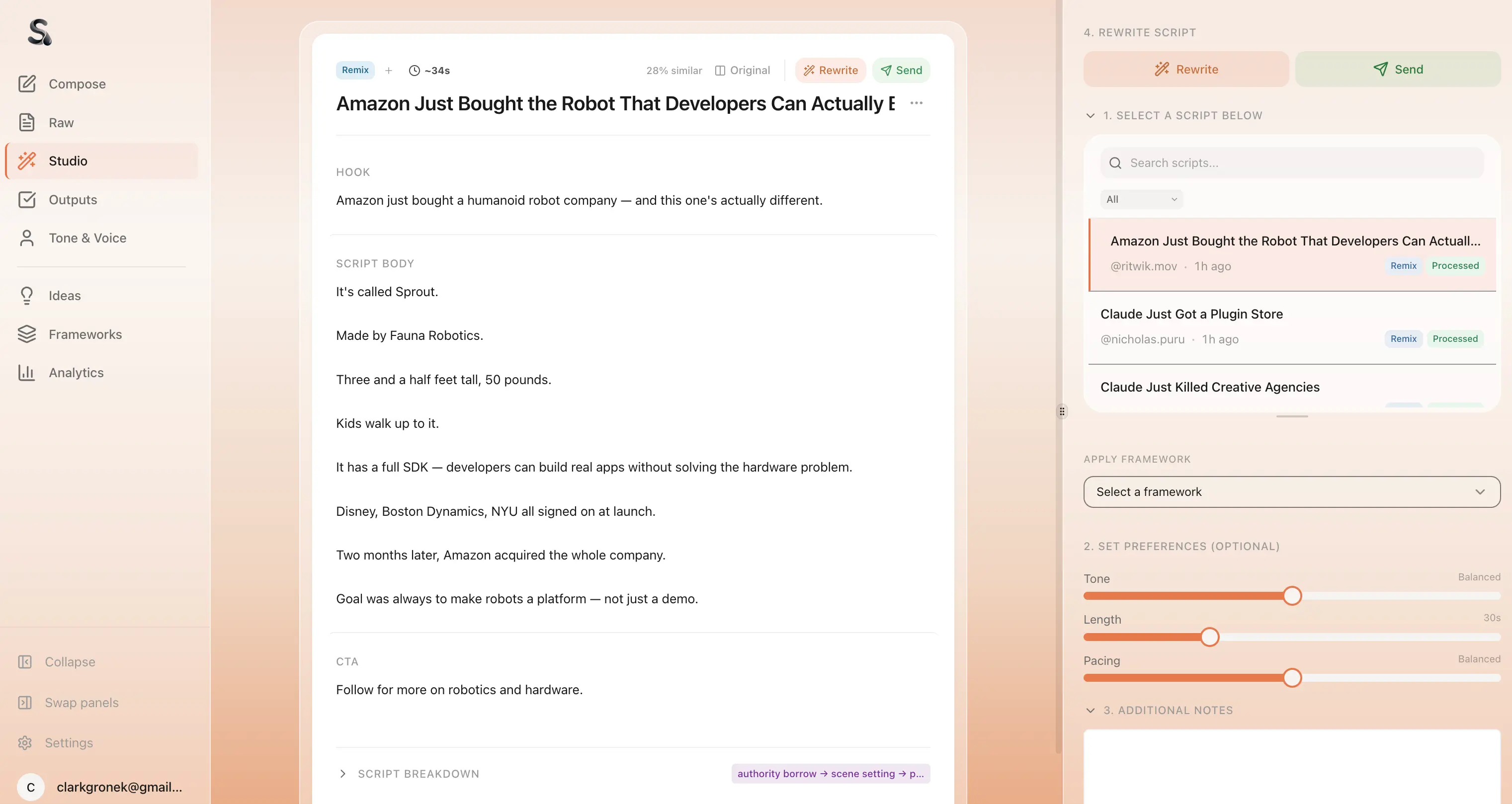Click the line "Made by Fauna Robotics."
Screen dimensions: 1512x804
click(x=410, y=335)
